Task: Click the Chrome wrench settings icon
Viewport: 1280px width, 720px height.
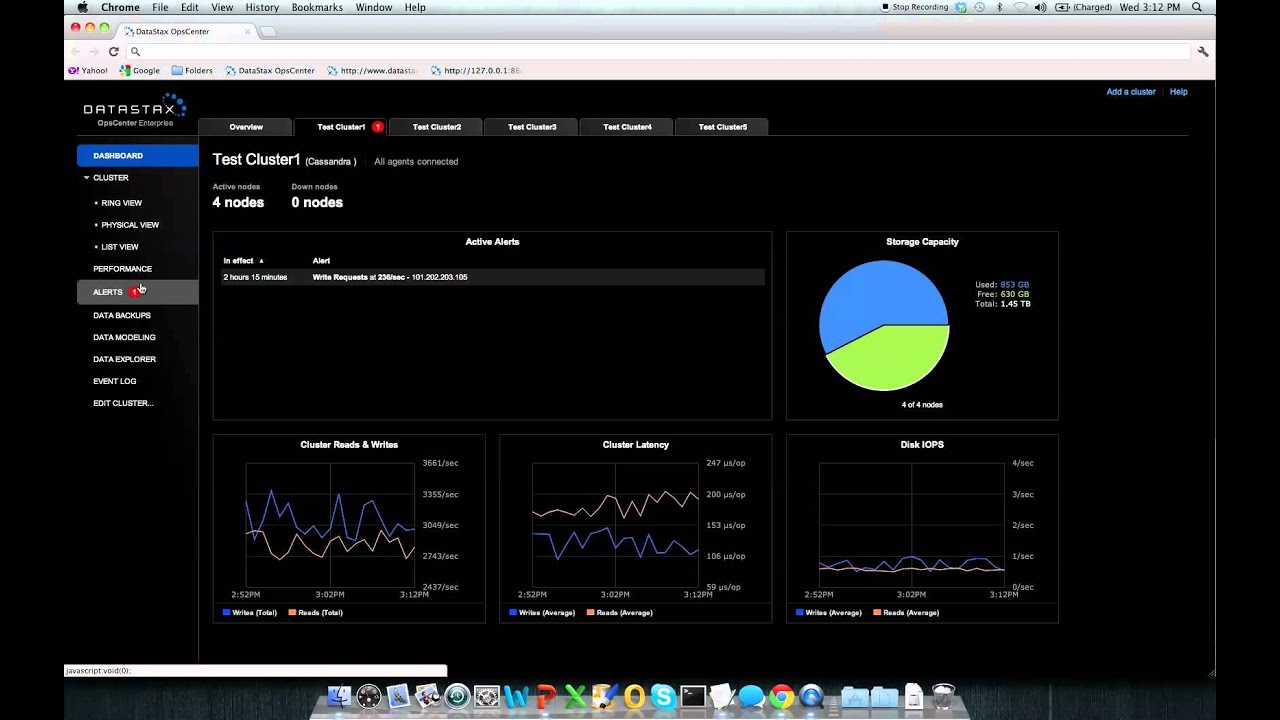Action: 1203,51
